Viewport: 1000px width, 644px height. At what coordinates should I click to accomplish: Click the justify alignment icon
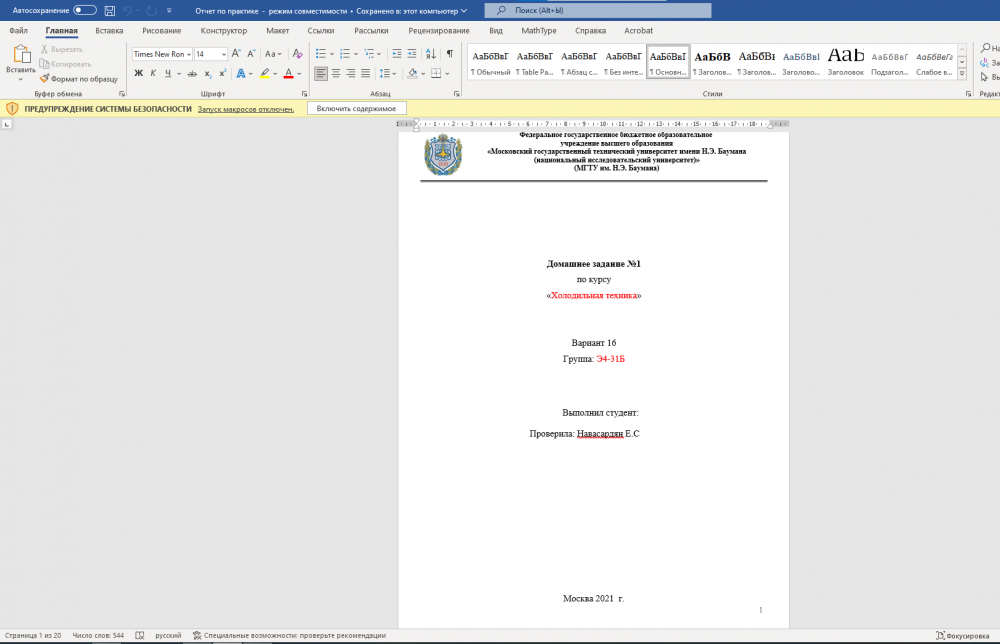tap(365, 73)
